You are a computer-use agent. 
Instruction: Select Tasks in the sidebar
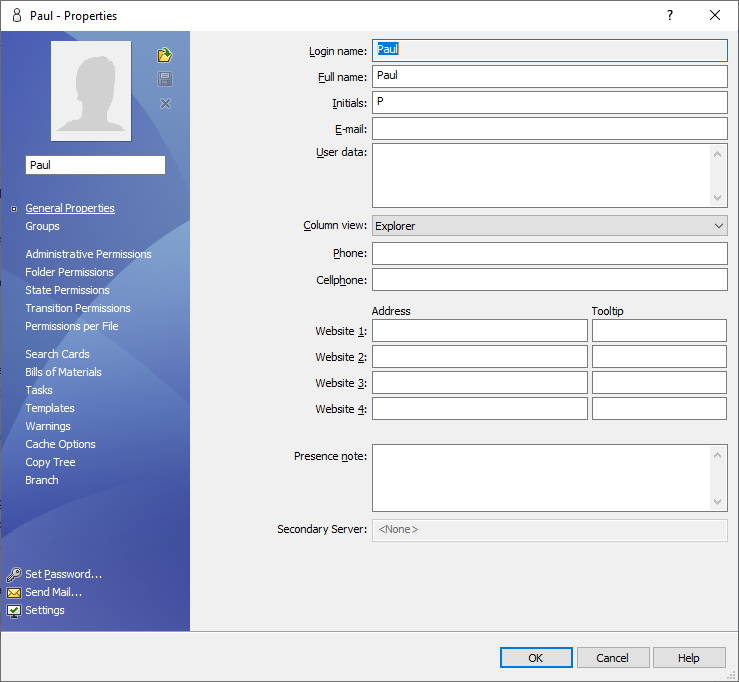point(39,390)
